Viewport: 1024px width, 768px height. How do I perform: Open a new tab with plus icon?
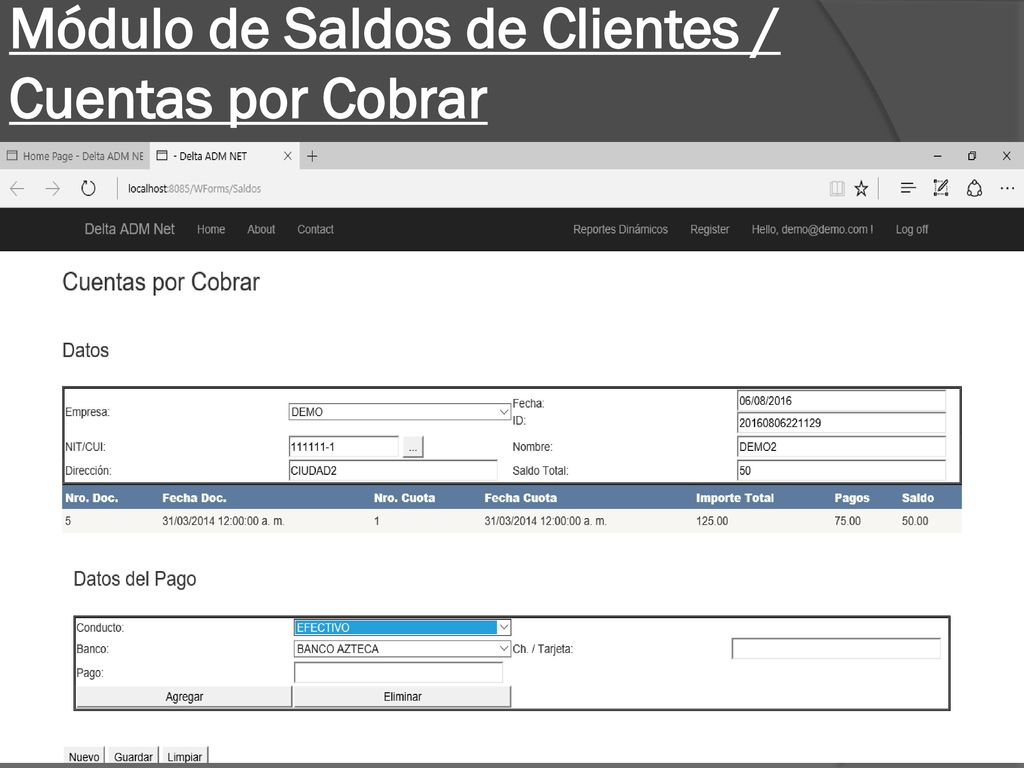click(312, 156)
